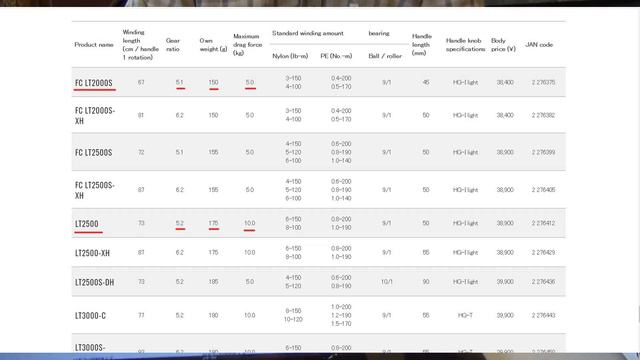Select the FC LT2500S-XH product name
The image size is (640, 360).
(95, 190)
